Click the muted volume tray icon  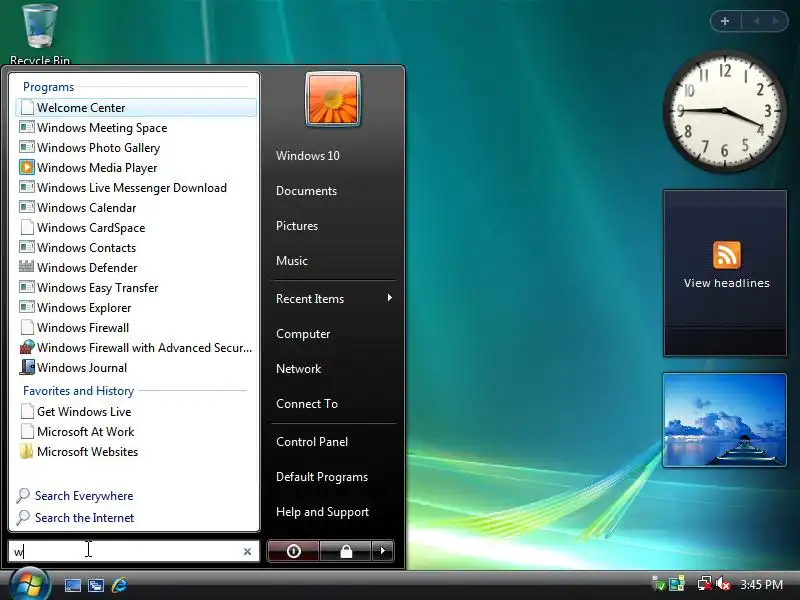point(723,584)
